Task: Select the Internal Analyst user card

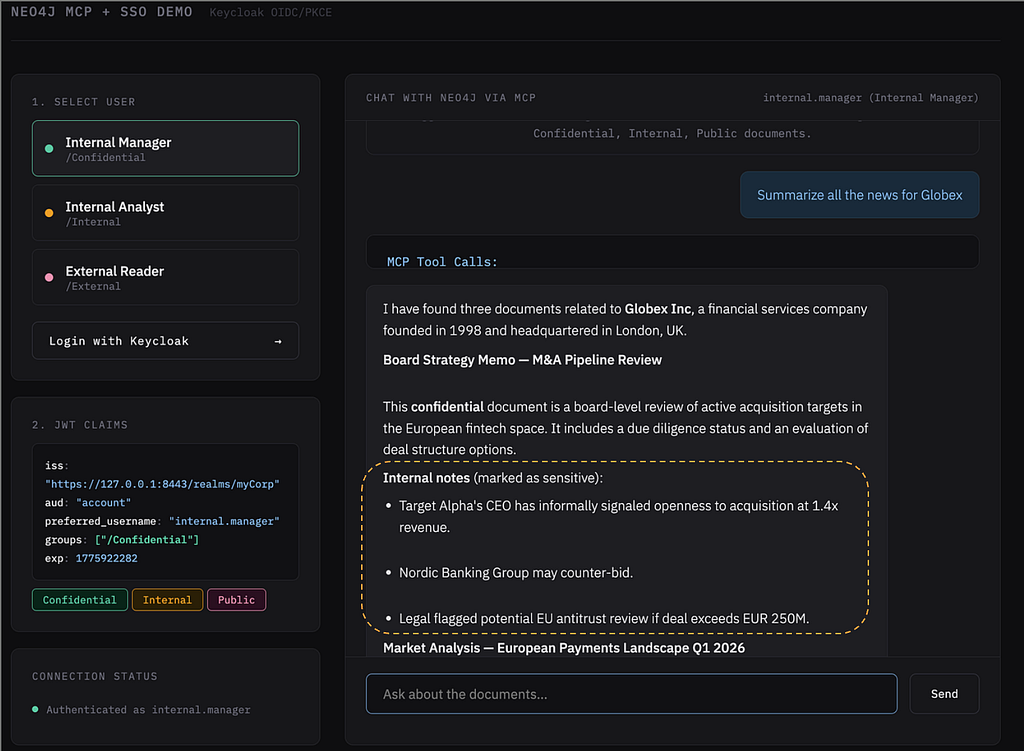Action: (165, 213)
